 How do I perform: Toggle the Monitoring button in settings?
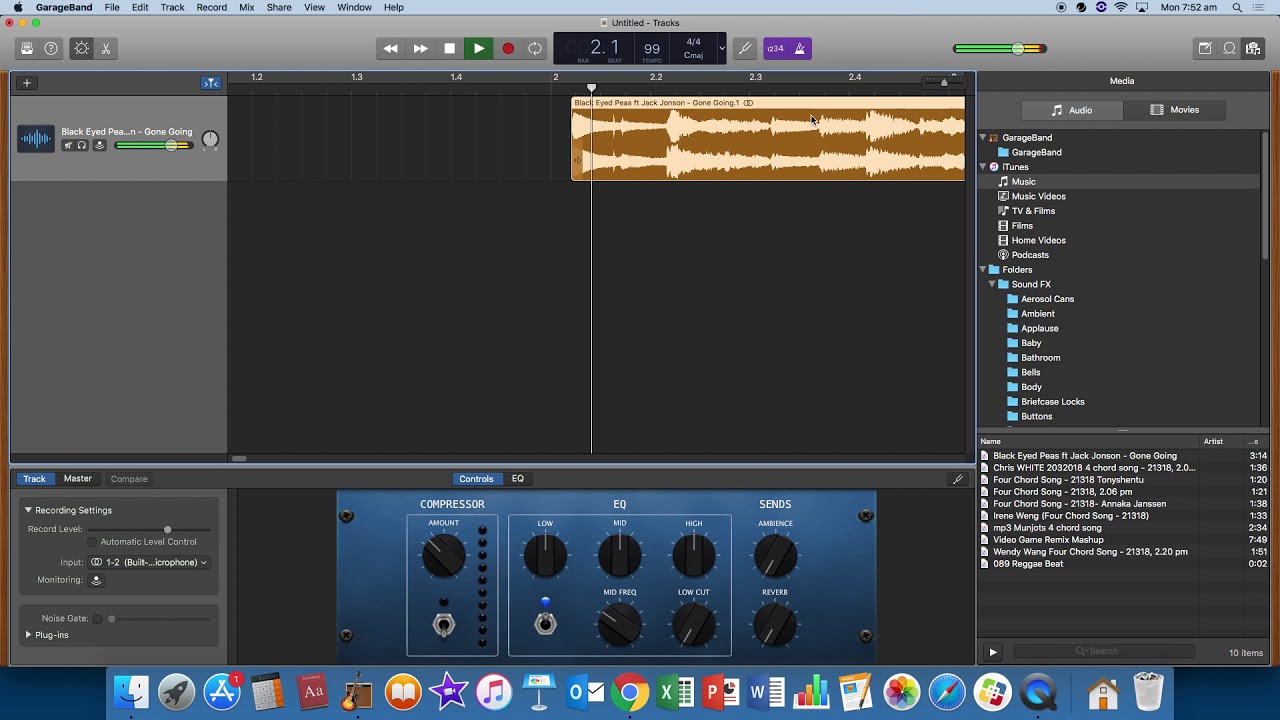coord(96,580)
